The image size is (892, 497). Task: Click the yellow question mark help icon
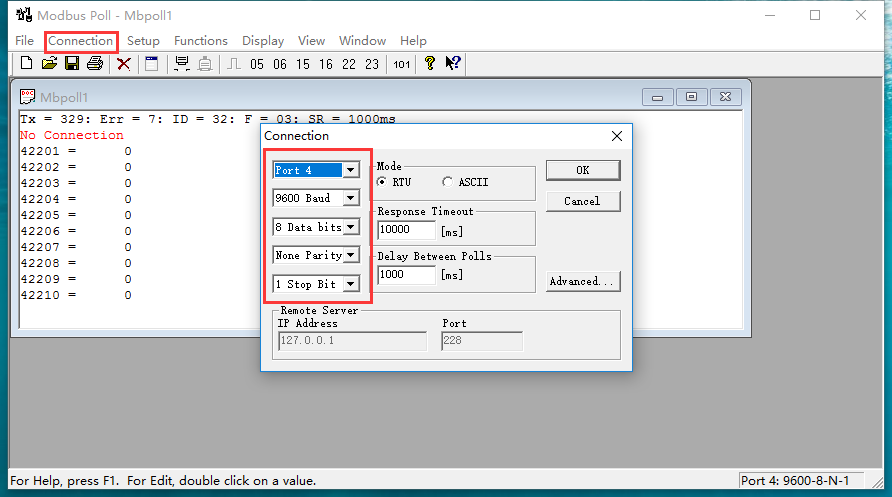point(430,63)
